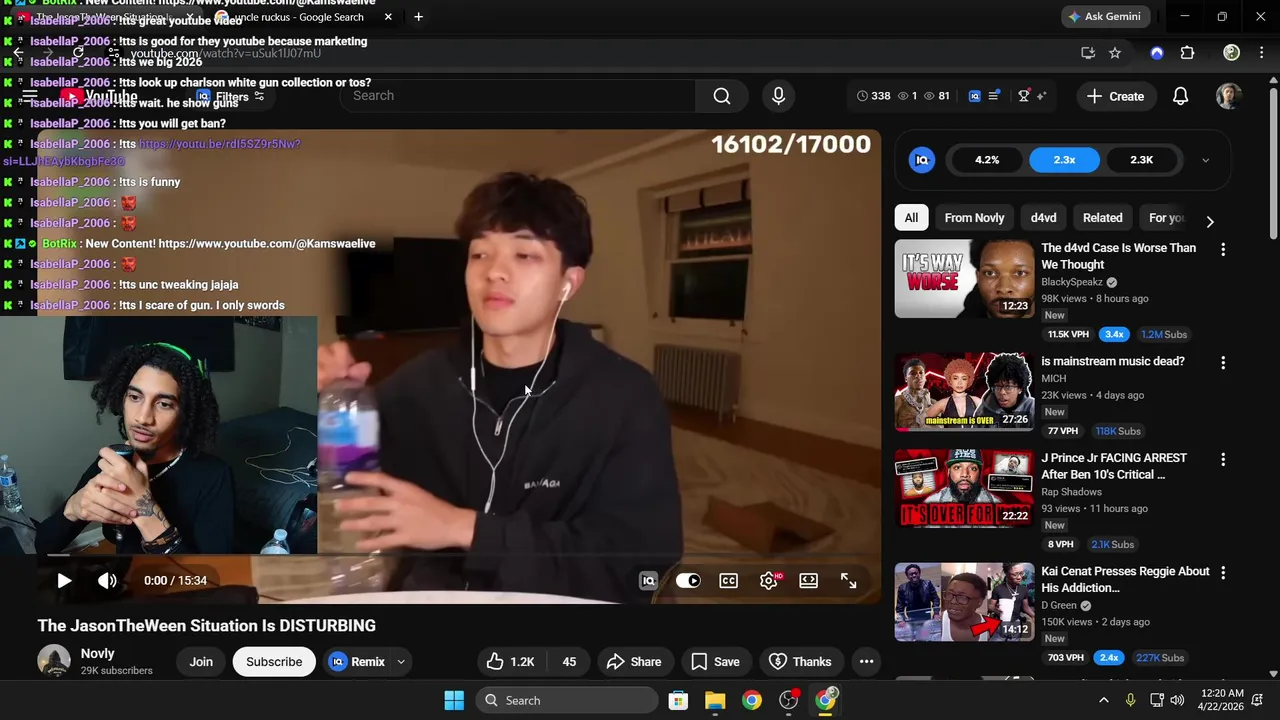This screenshot has height=720, width=1280.
Task: Turn on closed captions (CC)
Action: [x=728, y=580]
